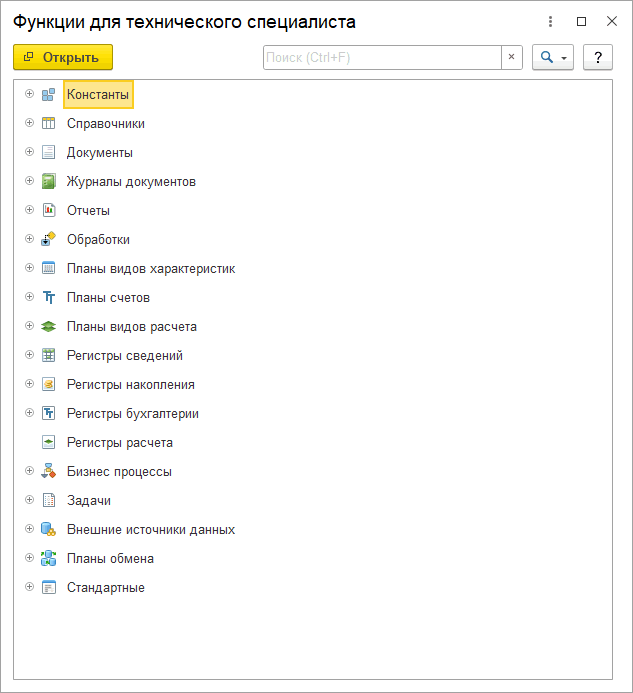Expand the Планы счетов node
Image resolution: width=633 pixels, height=693 pixels.
29,297
